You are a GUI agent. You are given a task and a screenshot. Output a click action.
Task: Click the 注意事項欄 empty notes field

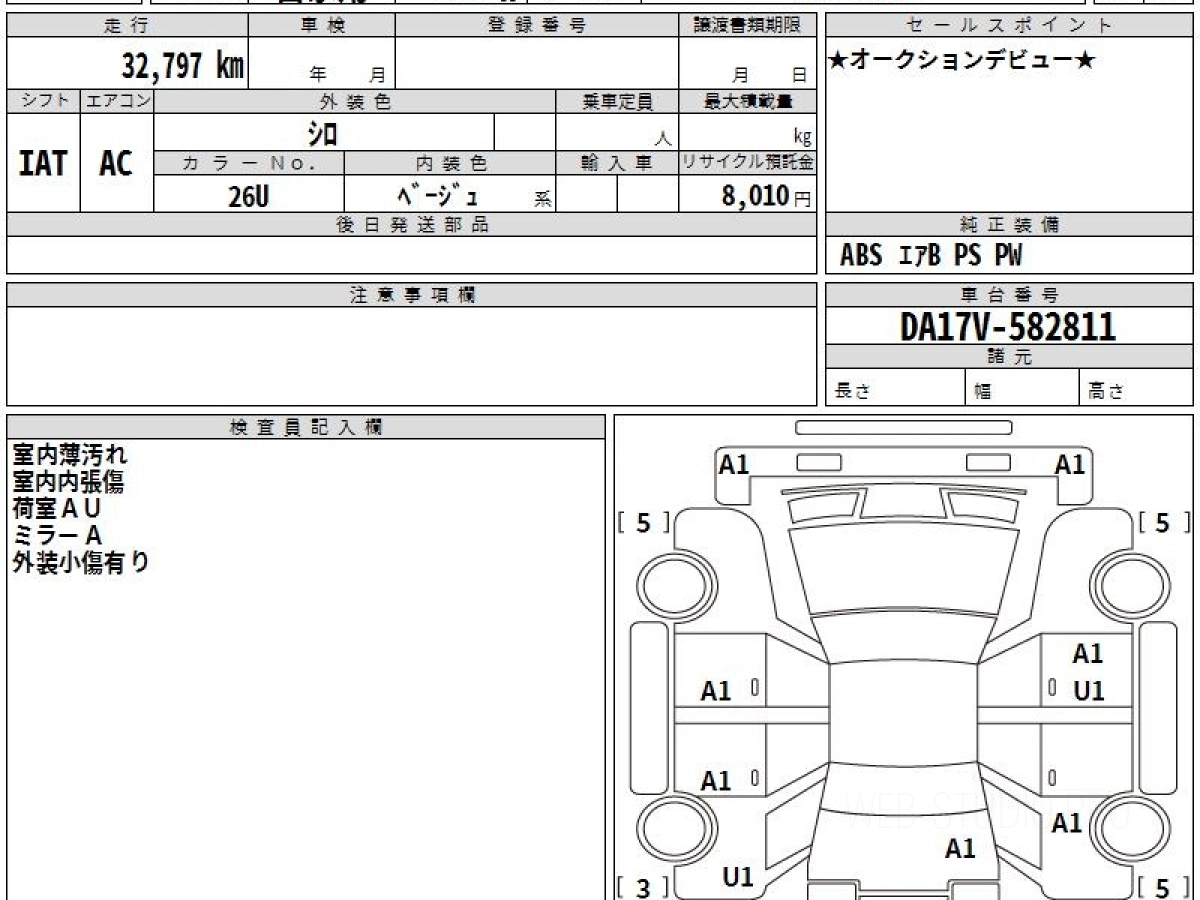[412, 356]
